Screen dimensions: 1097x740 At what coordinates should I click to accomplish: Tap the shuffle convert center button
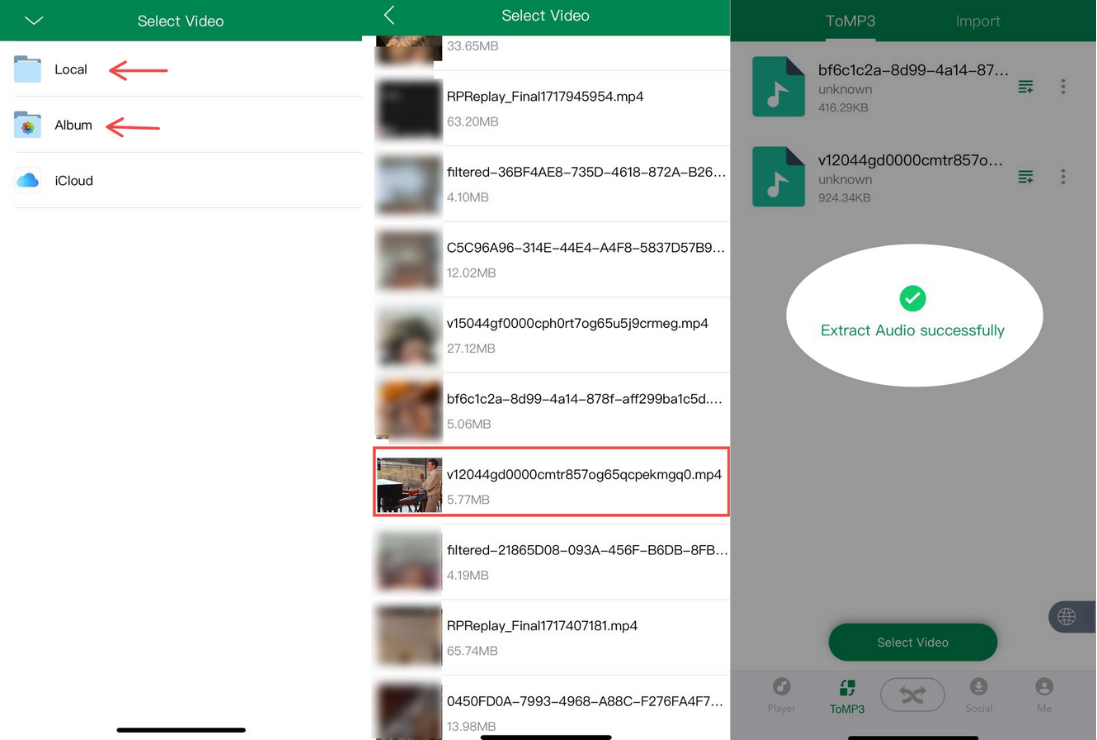[x=912, y=695]
